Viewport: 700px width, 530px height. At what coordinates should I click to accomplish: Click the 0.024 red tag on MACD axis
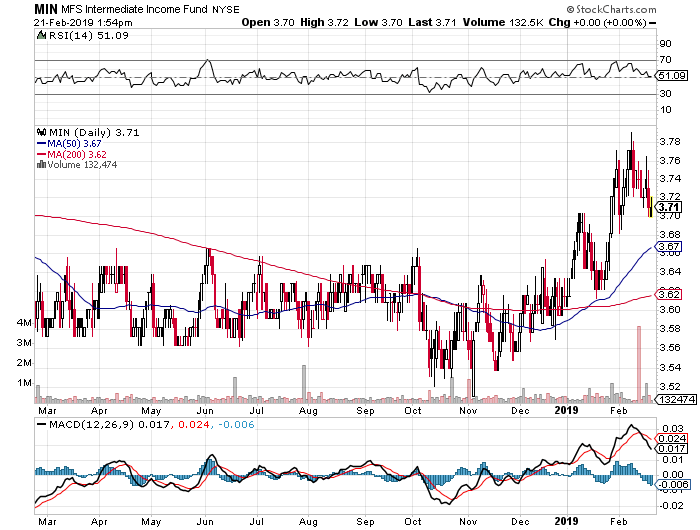pyautogui.click(x=672, y=438)
